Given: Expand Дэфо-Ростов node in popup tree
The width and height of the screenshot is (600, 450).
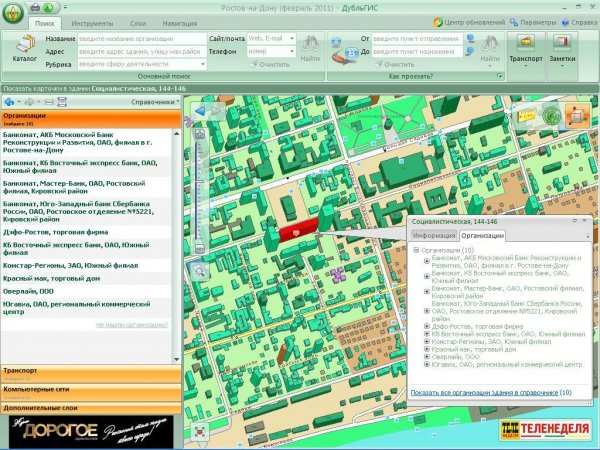Looking at the screenshot, I should 427,326.
